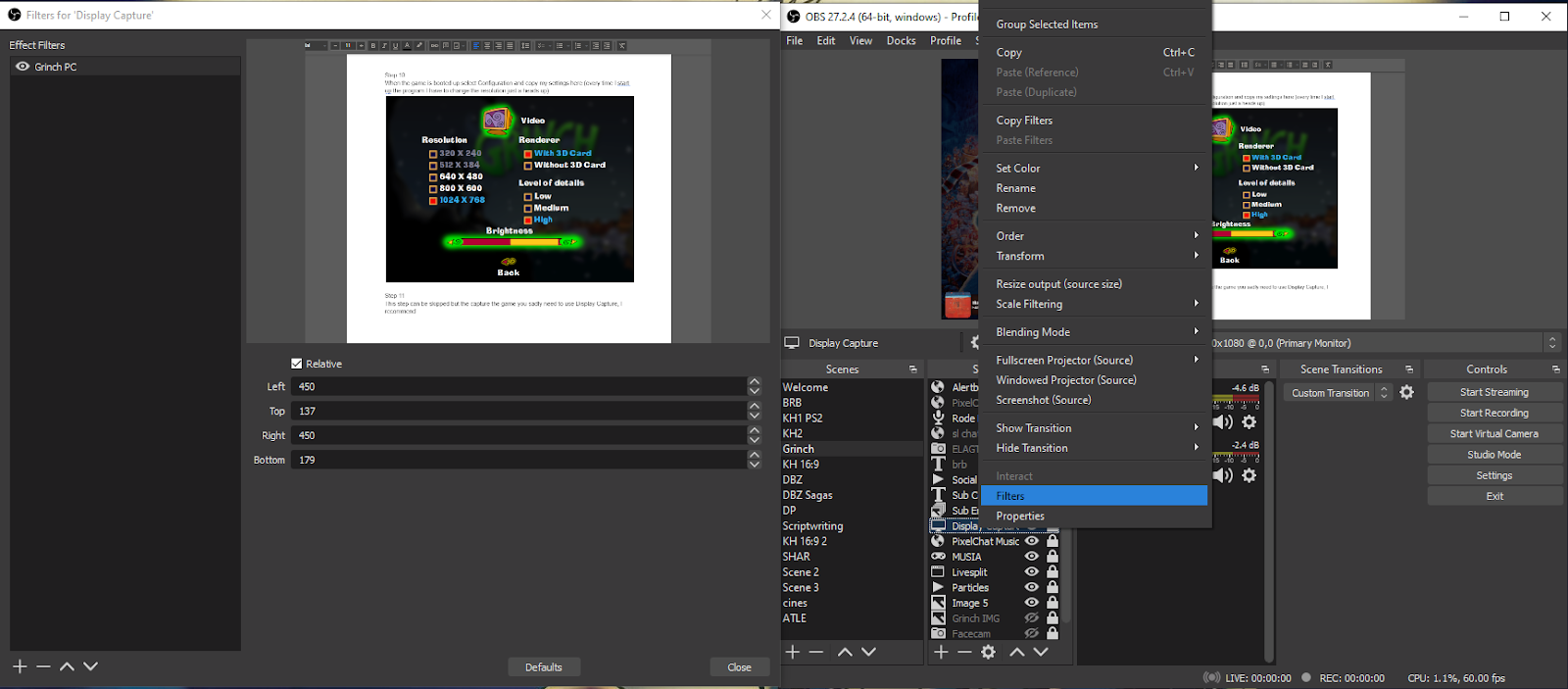This screenshot has width=1568, height=689.
Task: Open Settings from the Controls panel
Action: pyautogui.click(x=1494, y=475)
